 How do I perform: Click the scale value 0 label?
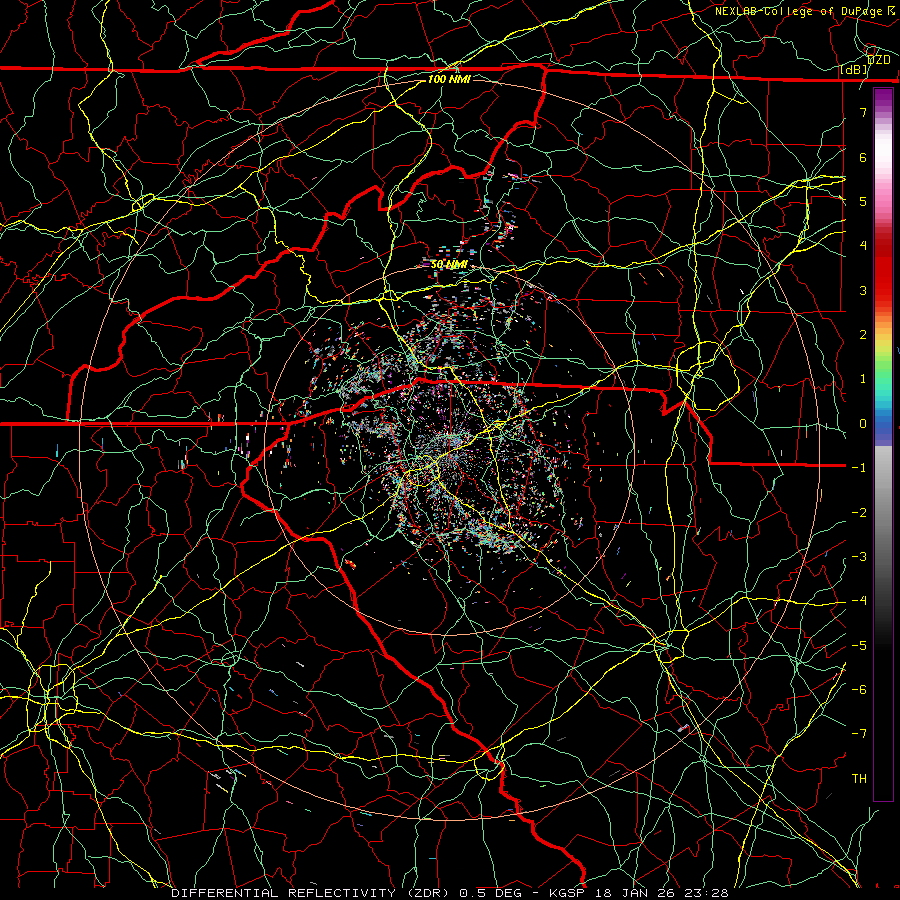click(863, 424)
